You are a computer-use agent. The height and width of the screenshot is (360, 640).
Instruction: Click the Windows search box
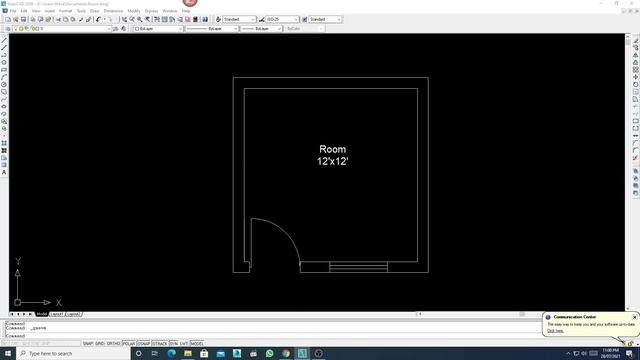(73, 353)
